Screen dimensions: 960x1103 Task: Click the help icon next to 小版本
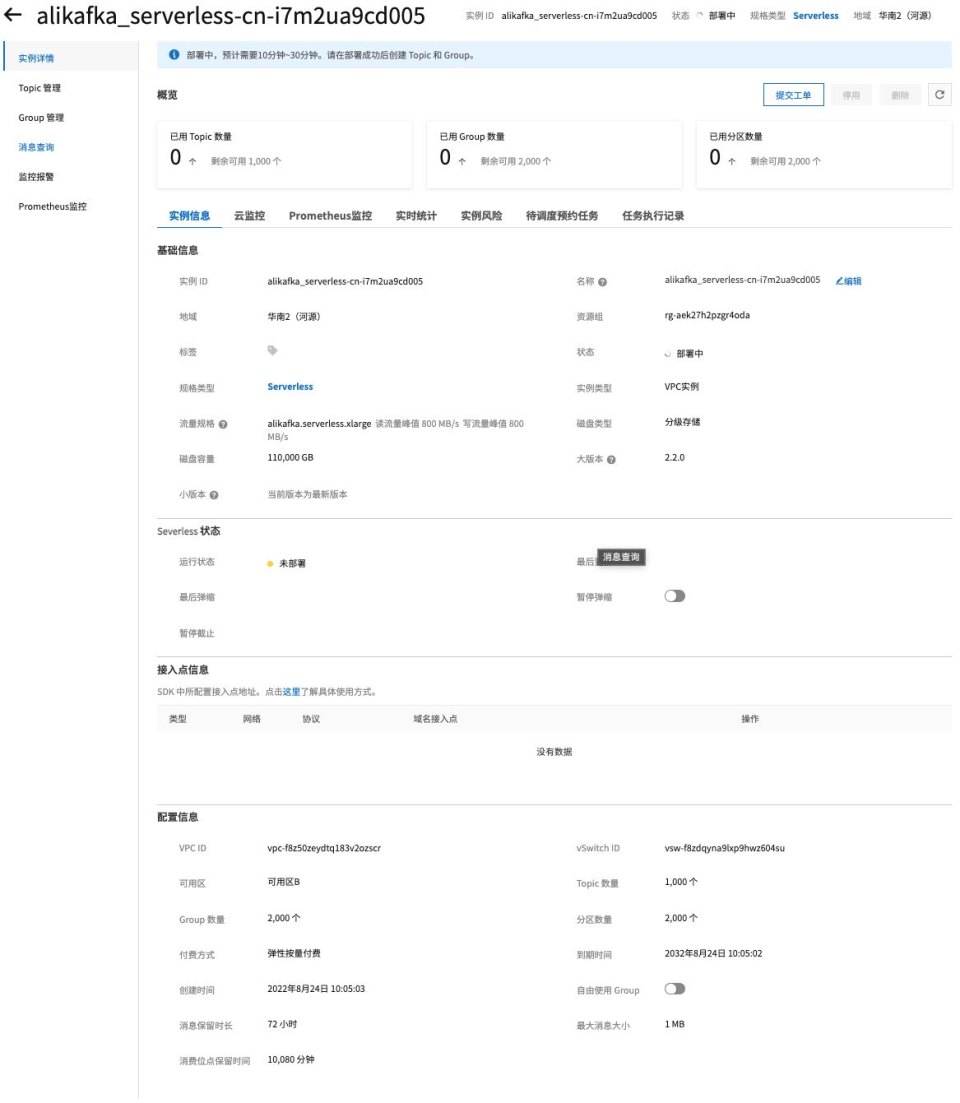coord(214,495)
